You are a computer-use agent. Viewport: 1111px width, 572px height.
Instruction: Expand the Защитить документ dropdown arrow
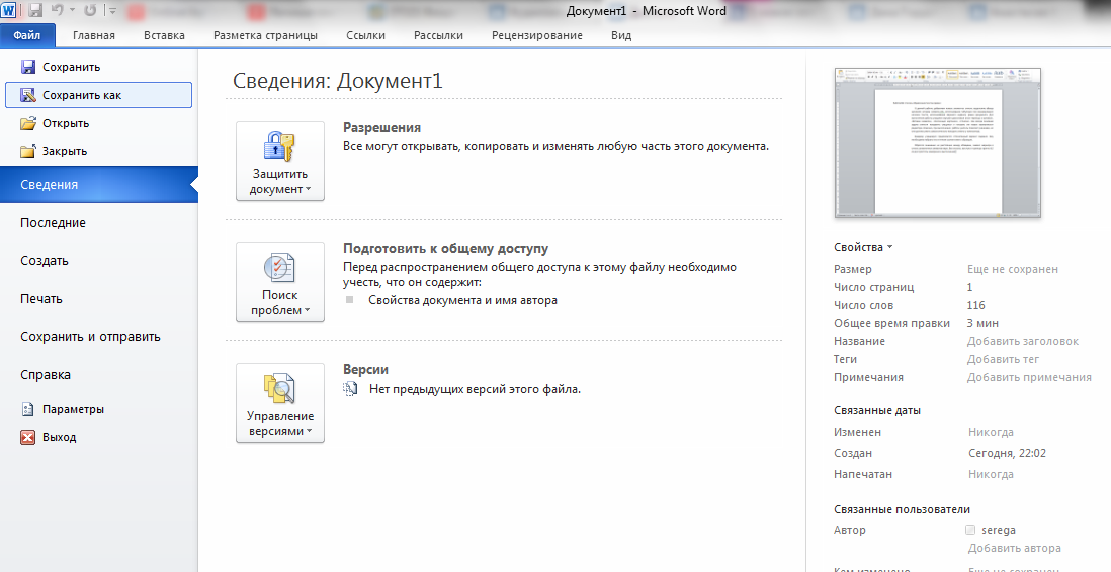[x=310, y=189]
